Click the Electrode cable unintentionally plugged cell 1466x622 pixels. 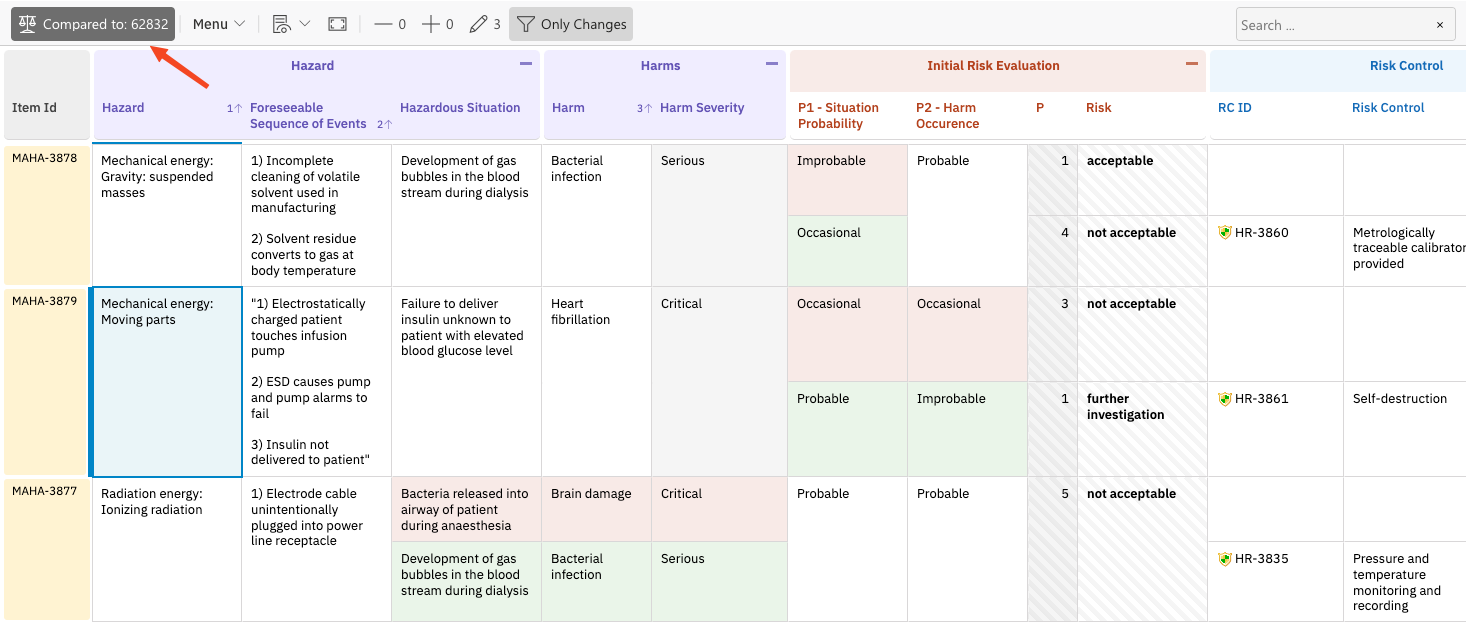pyautogui.click(x=316, y=548)
